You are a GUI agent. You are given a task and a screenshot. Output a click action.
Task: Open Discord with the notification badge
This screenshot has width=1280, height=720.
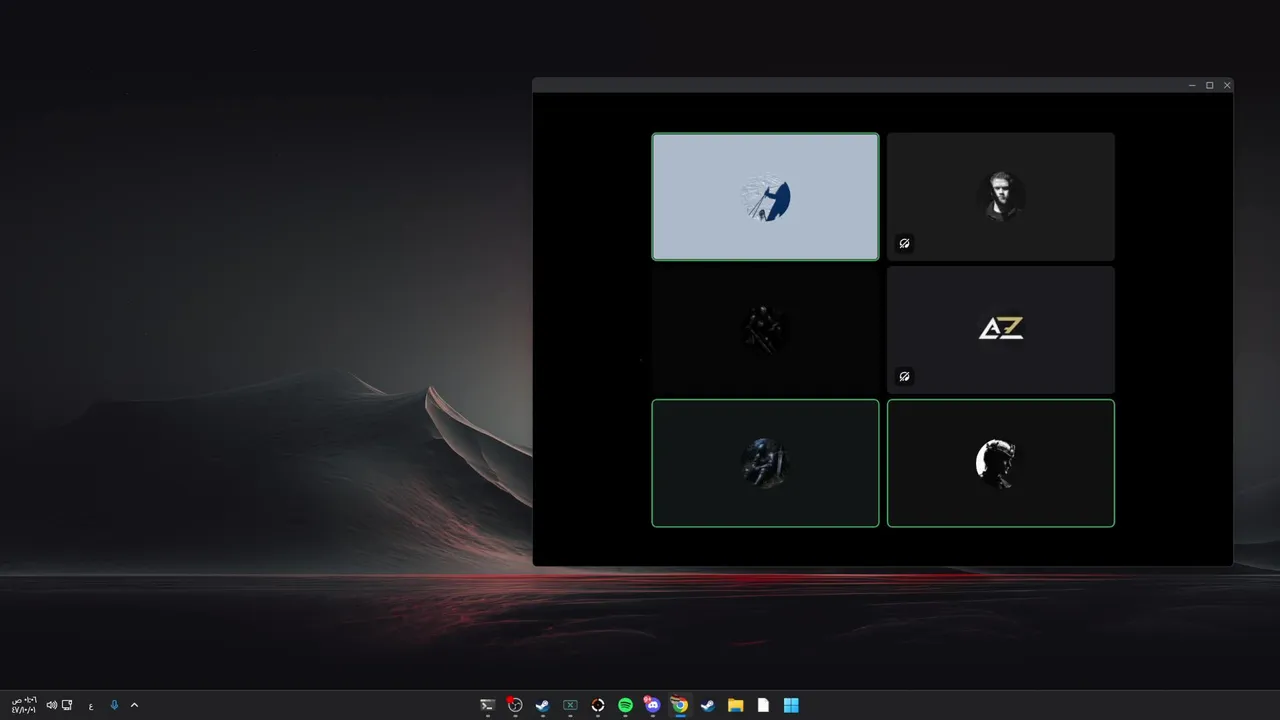coord(653,705)
